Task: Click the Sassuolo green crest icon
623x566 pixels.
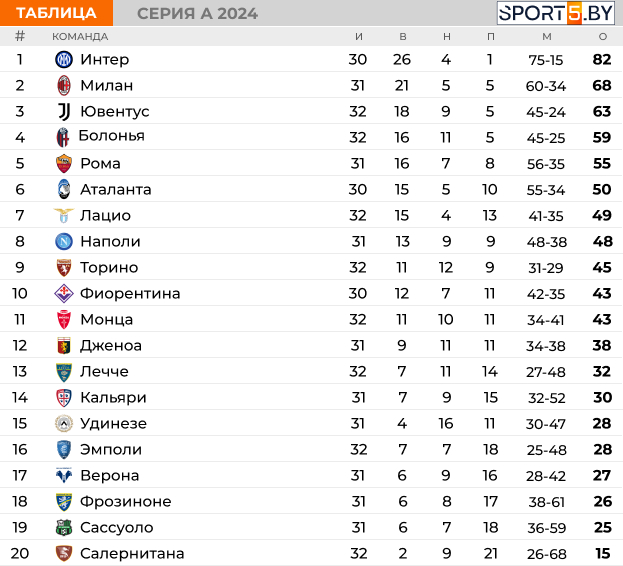Action: click(64, 527)
